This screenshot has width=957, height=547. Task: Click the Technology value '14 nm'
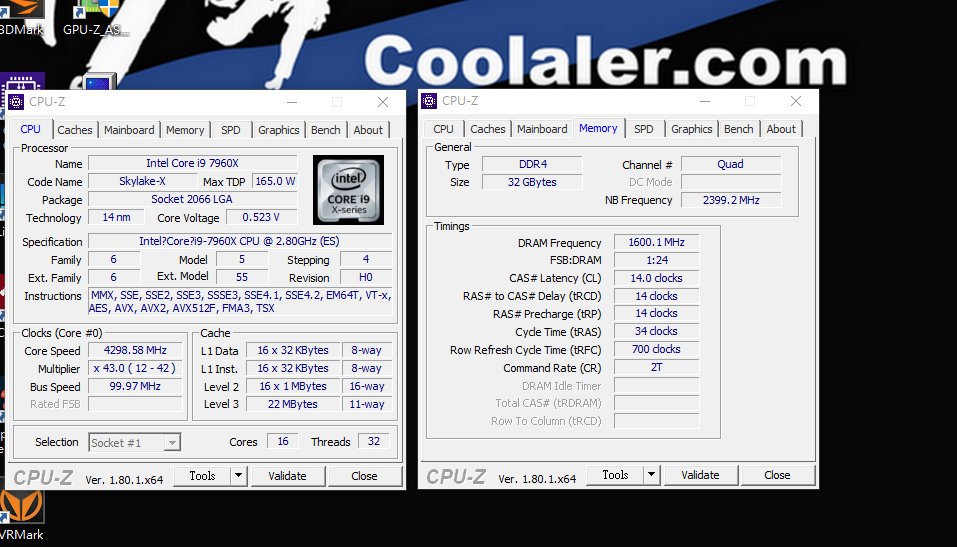pyautogui.click(x=116, y=217)
